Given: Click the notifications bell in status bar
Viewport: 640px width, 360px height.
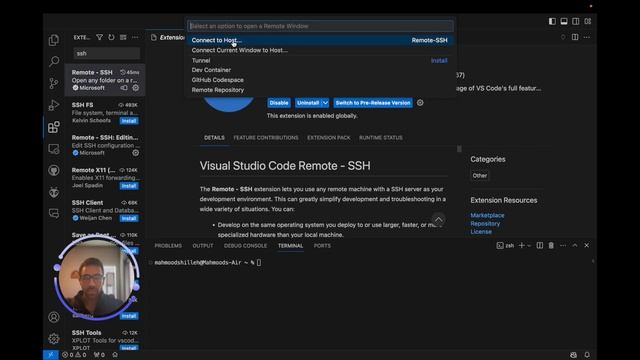Looking at the screenshot, I should click(587, 355).
